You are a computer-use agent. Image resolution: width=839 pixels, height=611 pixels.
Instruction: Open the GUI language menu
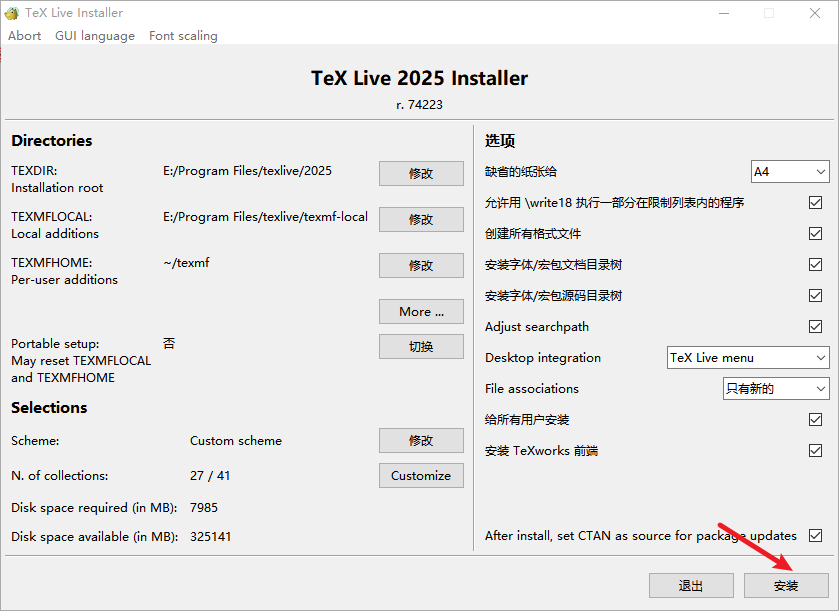pos(95,36)
